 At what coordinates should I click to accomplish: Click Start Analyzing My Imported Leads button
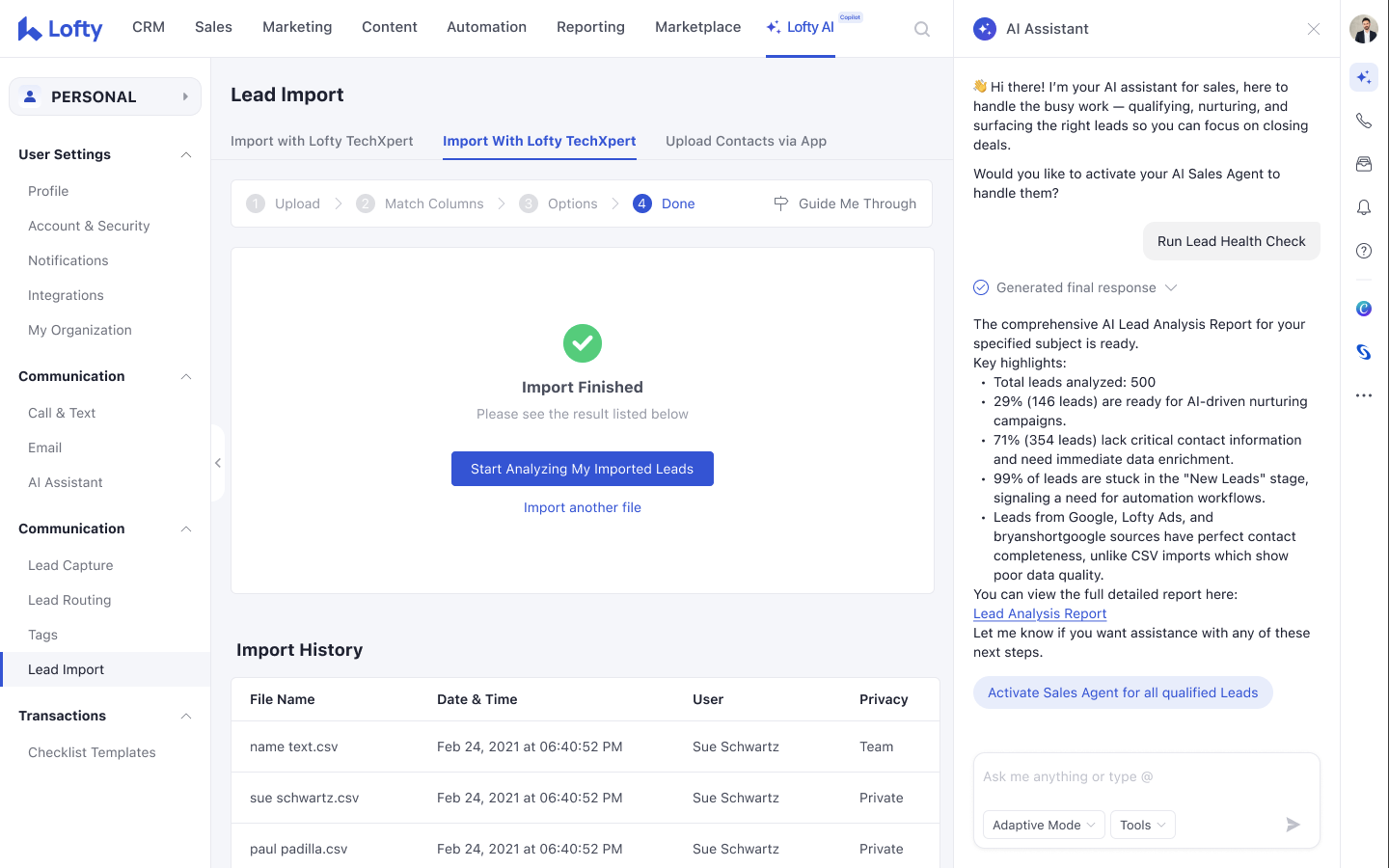(582, 469)
